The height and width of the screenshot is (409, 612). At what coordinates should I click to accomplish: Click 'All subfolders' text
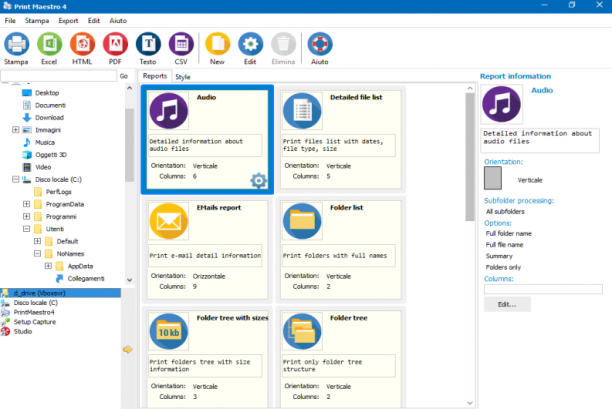[x=505, y=212]
